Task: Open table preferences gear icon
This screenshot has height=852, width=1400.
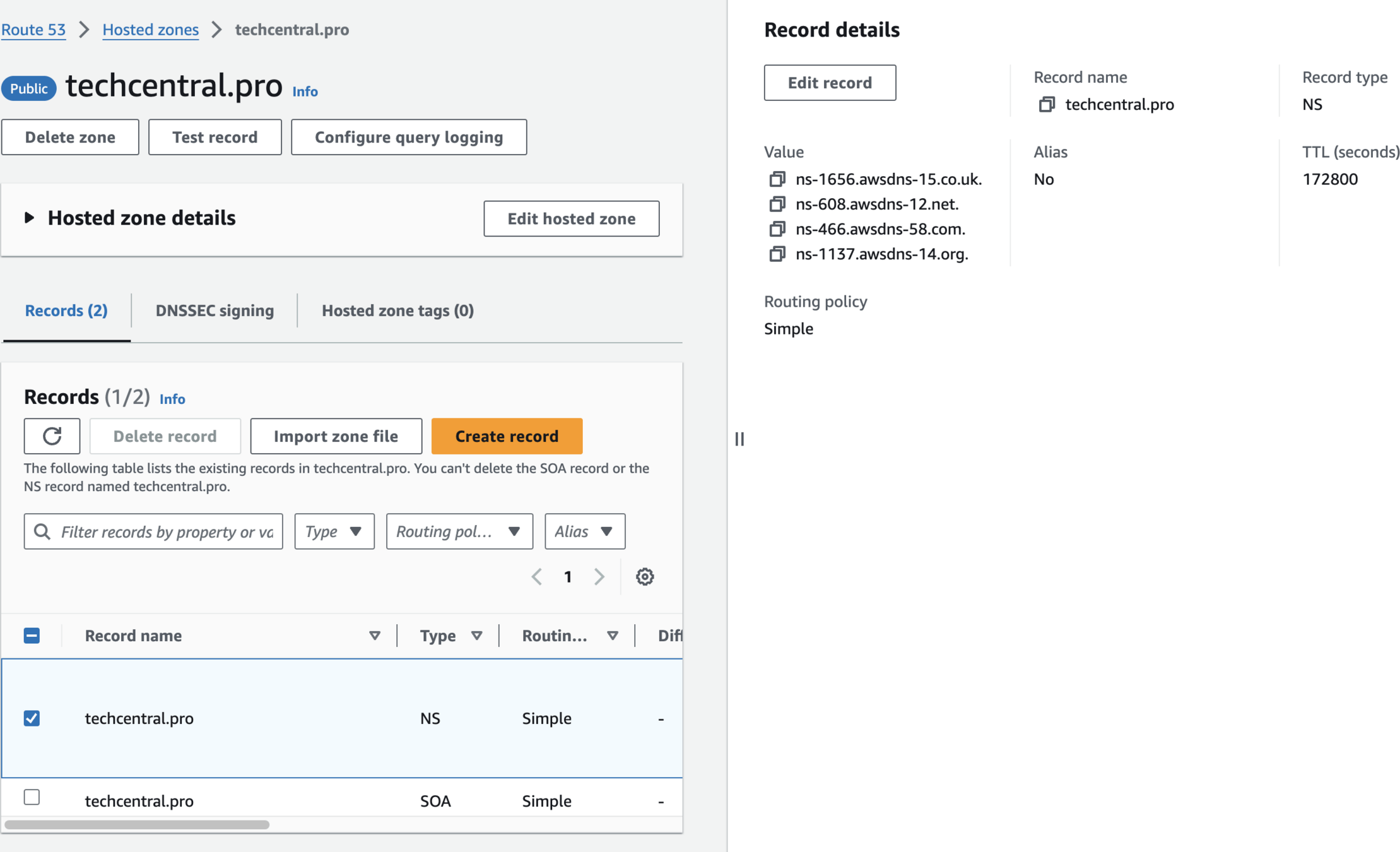Action: click(x=644, y=576)
